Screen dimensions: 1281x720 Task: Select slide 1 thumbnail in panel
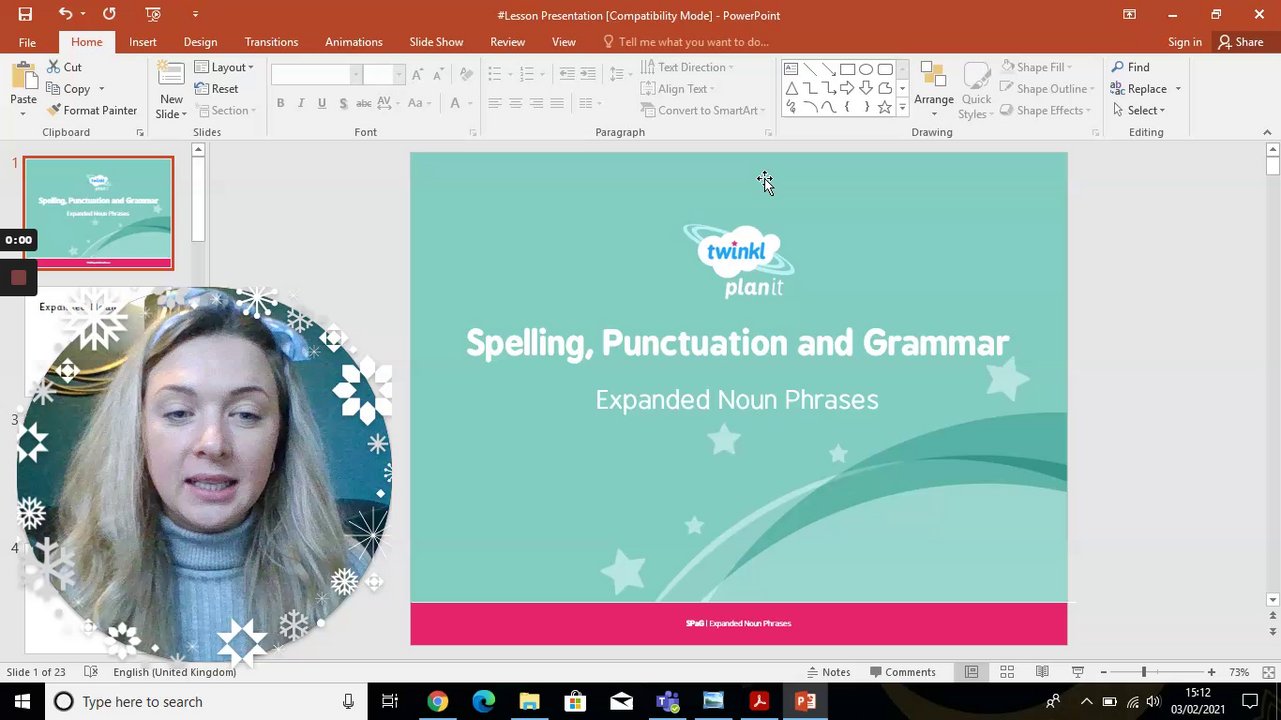[98, 212]
